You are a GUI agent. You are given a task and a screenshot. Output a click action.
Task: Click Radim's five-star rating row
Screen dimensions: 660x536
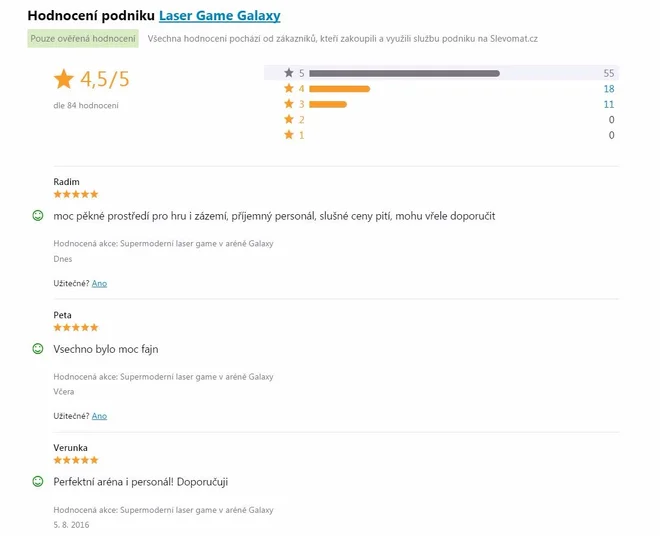[76, 194]
